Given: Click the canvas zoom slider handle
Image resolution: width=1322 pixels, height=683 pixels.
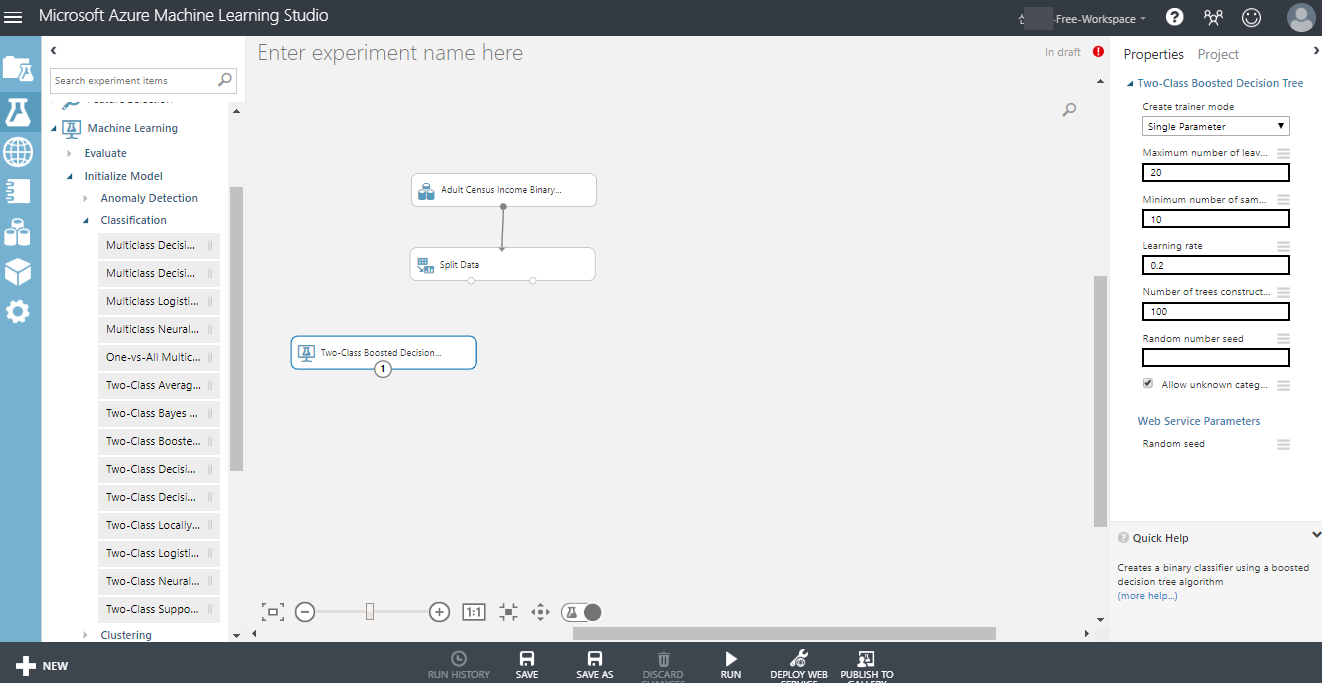Looking at the screenshot, I should pos(370,612).
